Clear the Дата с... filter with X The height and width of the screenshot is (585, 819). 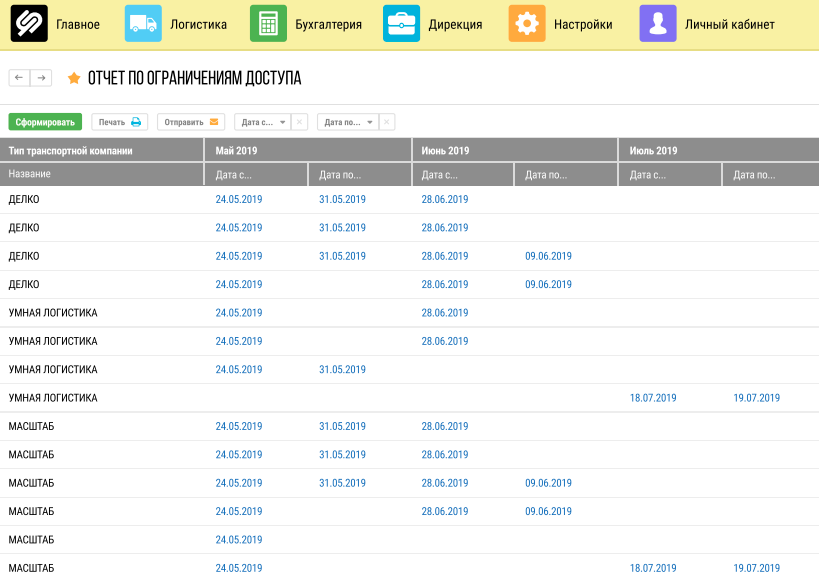click(299, 122)
